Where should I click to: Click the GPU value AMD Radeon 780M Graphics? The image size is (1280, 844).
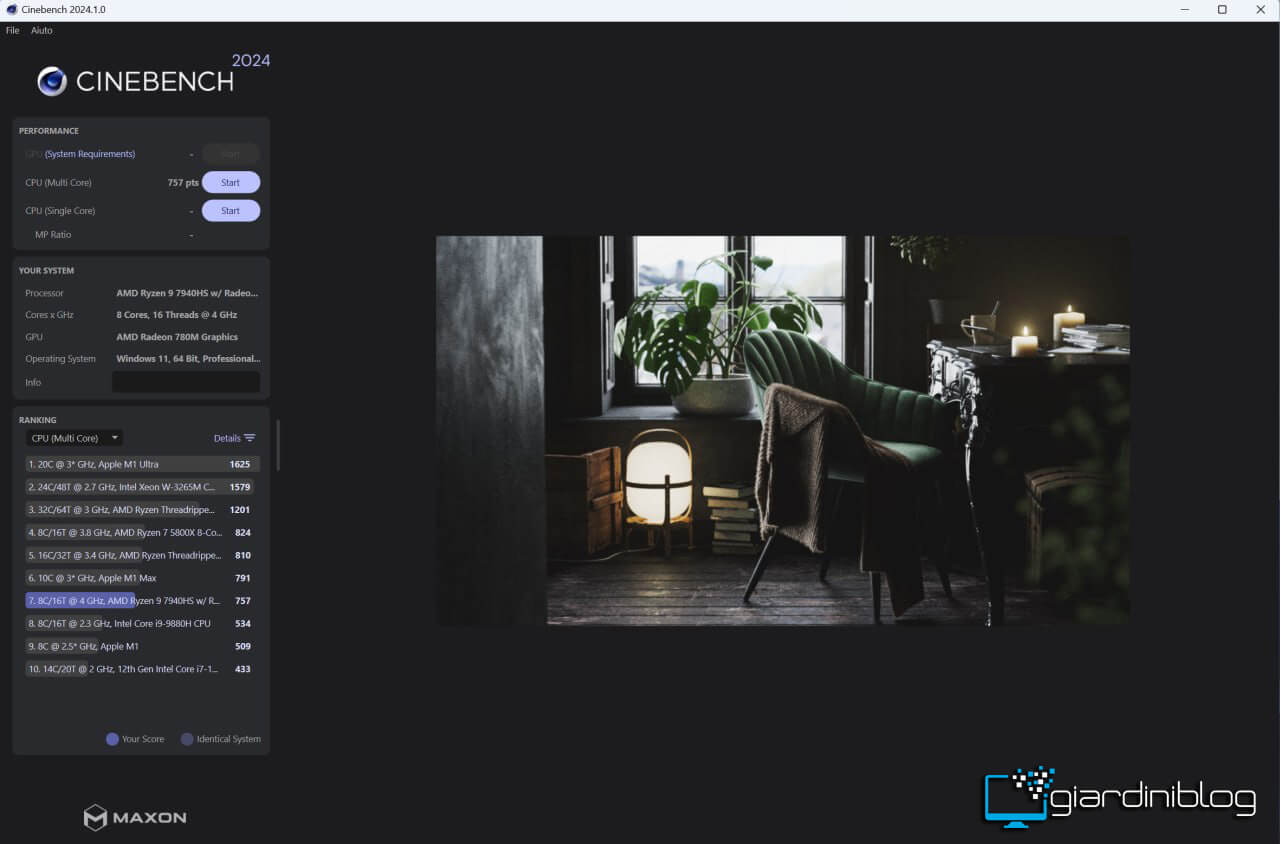tap(177, 337)
